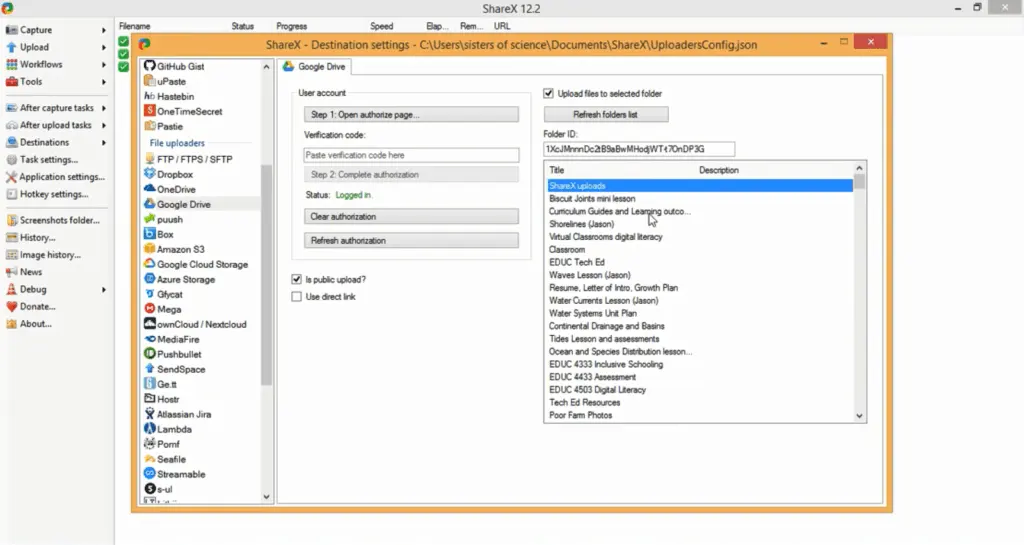Click the folder list scrollbar thumb
This screenshot has height=545, width=1024.
(859, 181)
